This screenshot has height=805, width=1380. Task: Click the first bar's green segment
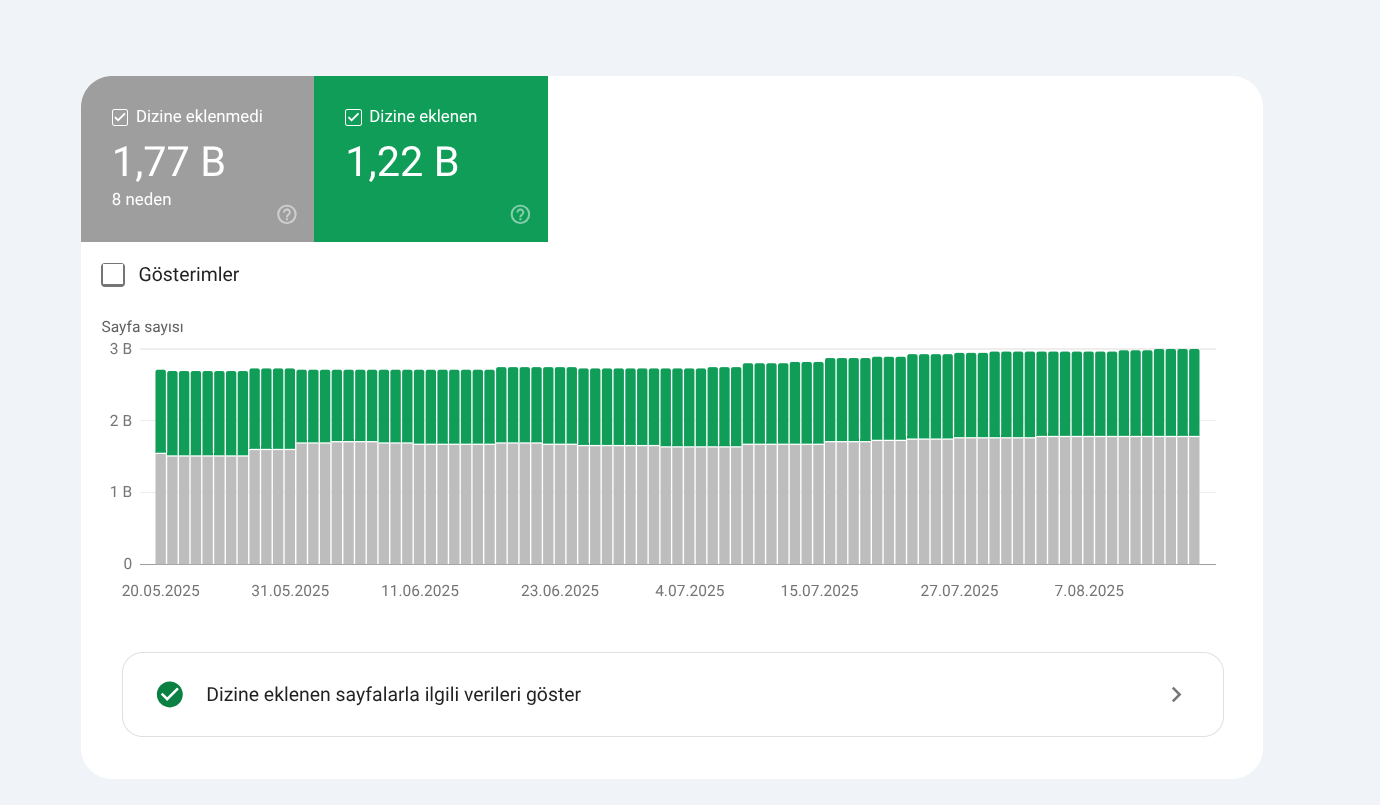click(160, 412)
